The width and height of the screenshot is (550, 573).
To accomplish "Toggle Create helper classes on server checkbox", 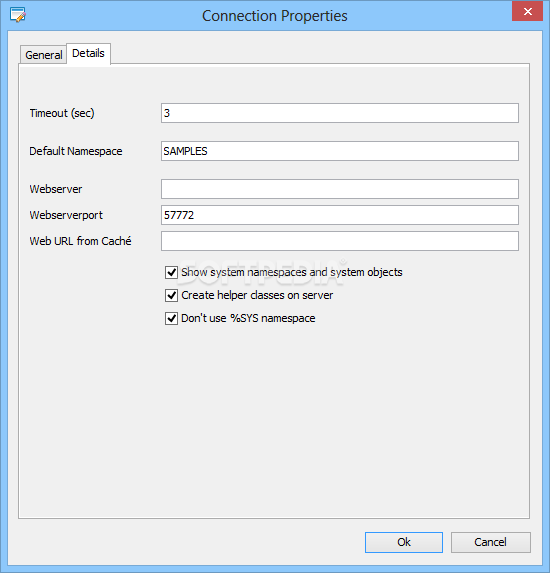I will (x=171, y=295).
